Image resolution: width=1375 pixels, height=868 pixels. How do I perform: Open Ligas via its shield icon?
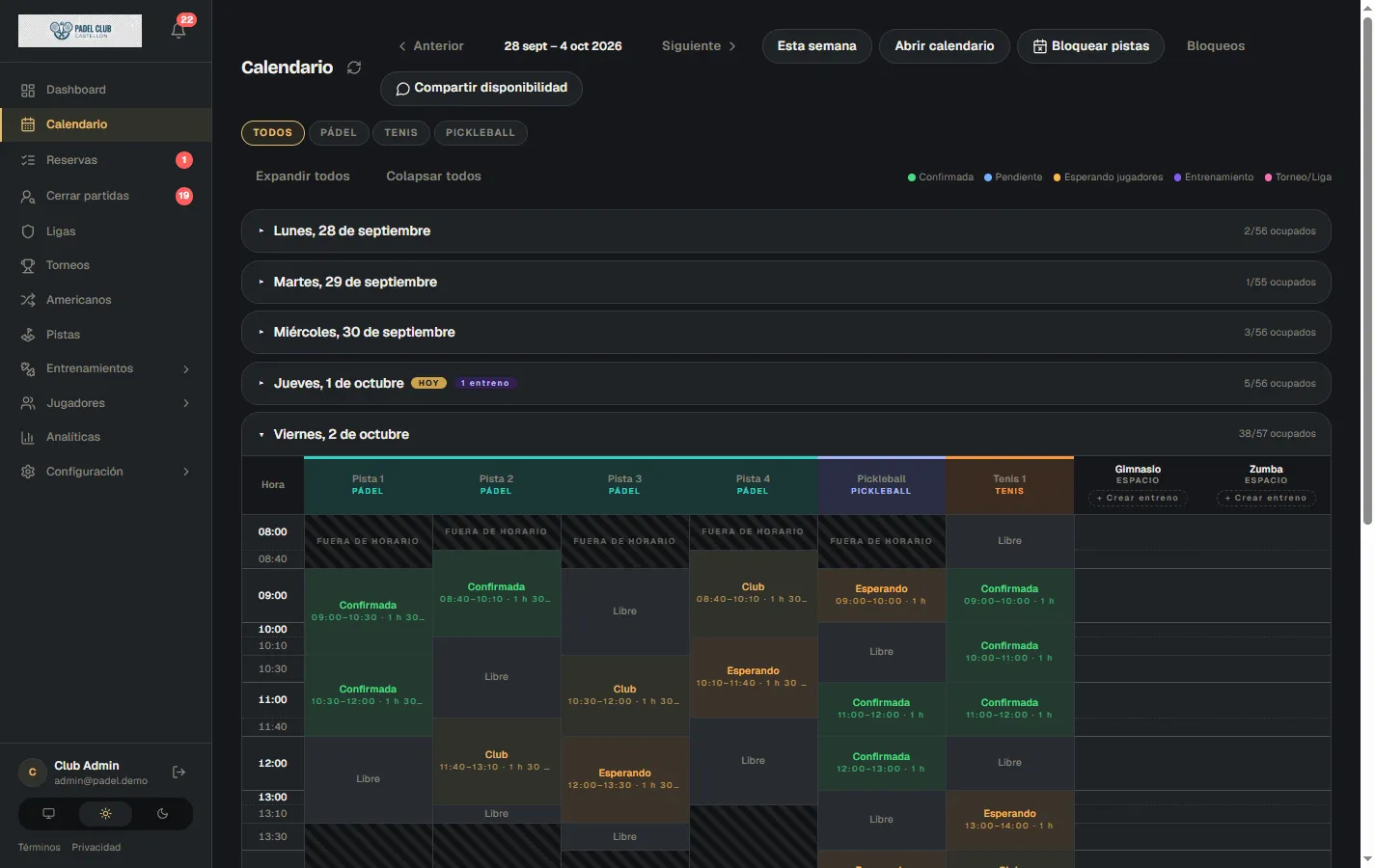pos(28,231)
